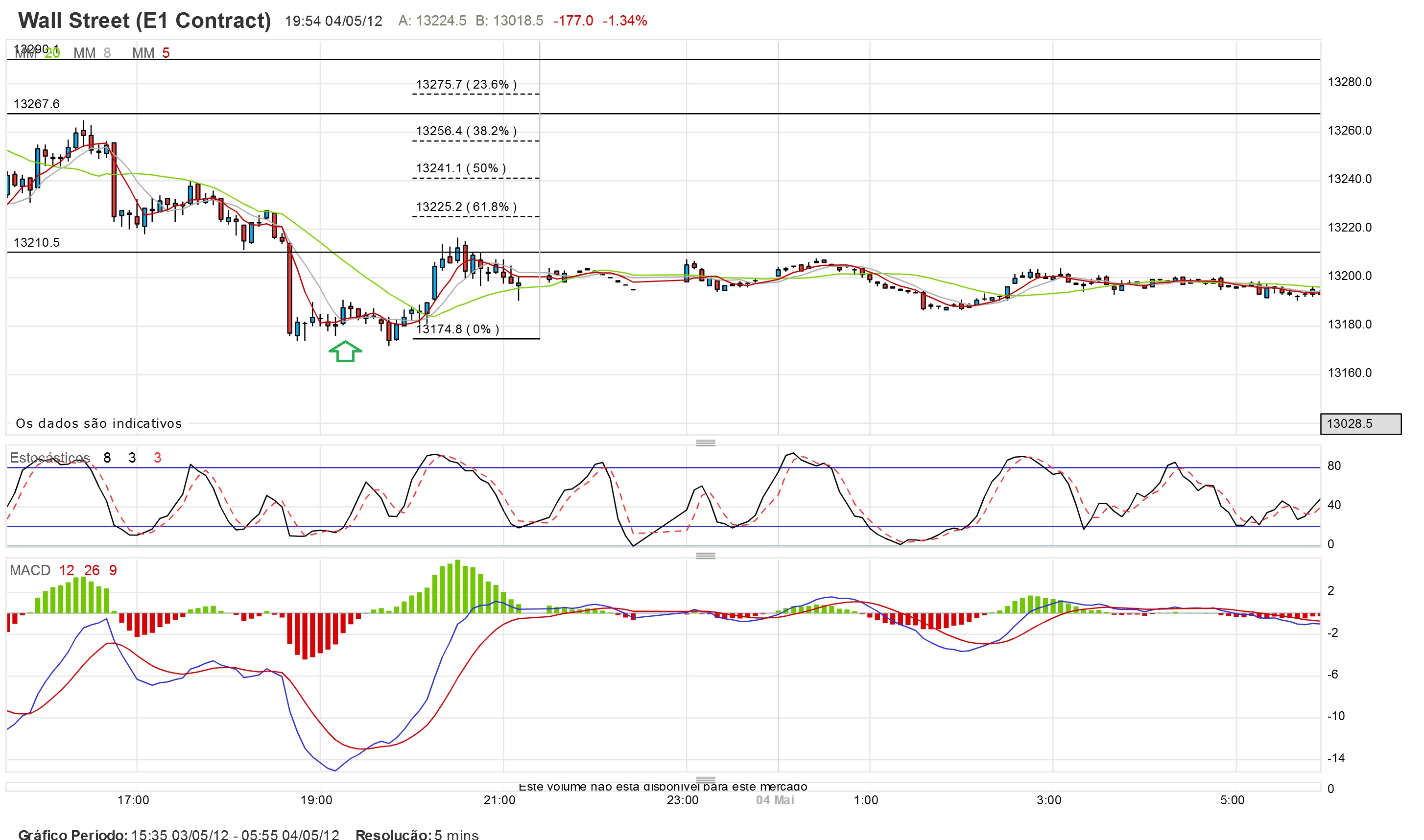Image resolution: width=1424 pixels, height=840 pixels.
Task: Click the 3:00 time axis label
Action: (x=1049, y=800)
